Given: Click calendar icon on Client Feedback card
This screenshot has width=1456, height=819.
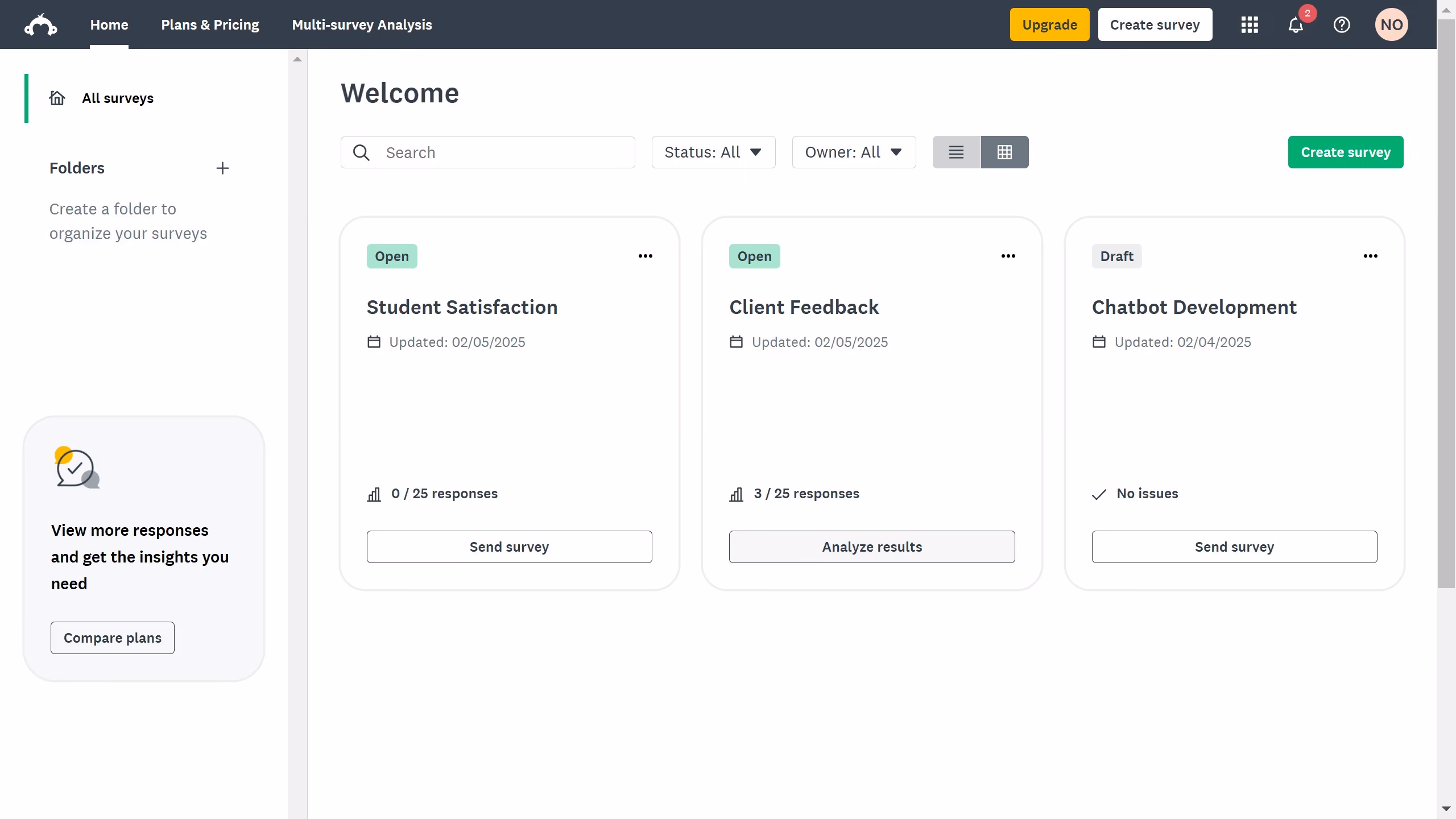Looking at the screenshot, I should click(737, 342).
